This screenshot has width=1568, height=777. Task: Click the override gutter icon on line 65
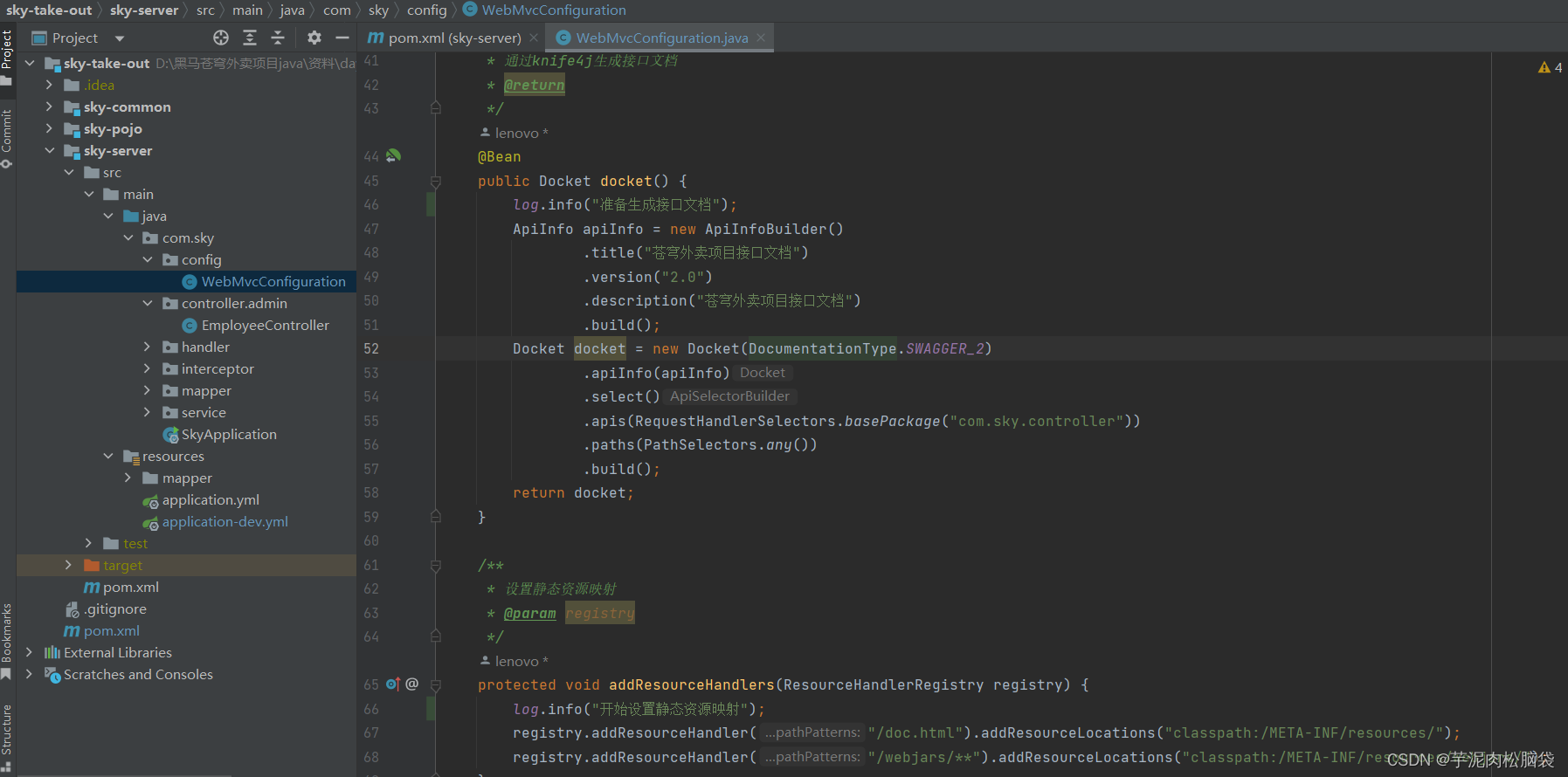pyautogui.click(x=393, y=684)
